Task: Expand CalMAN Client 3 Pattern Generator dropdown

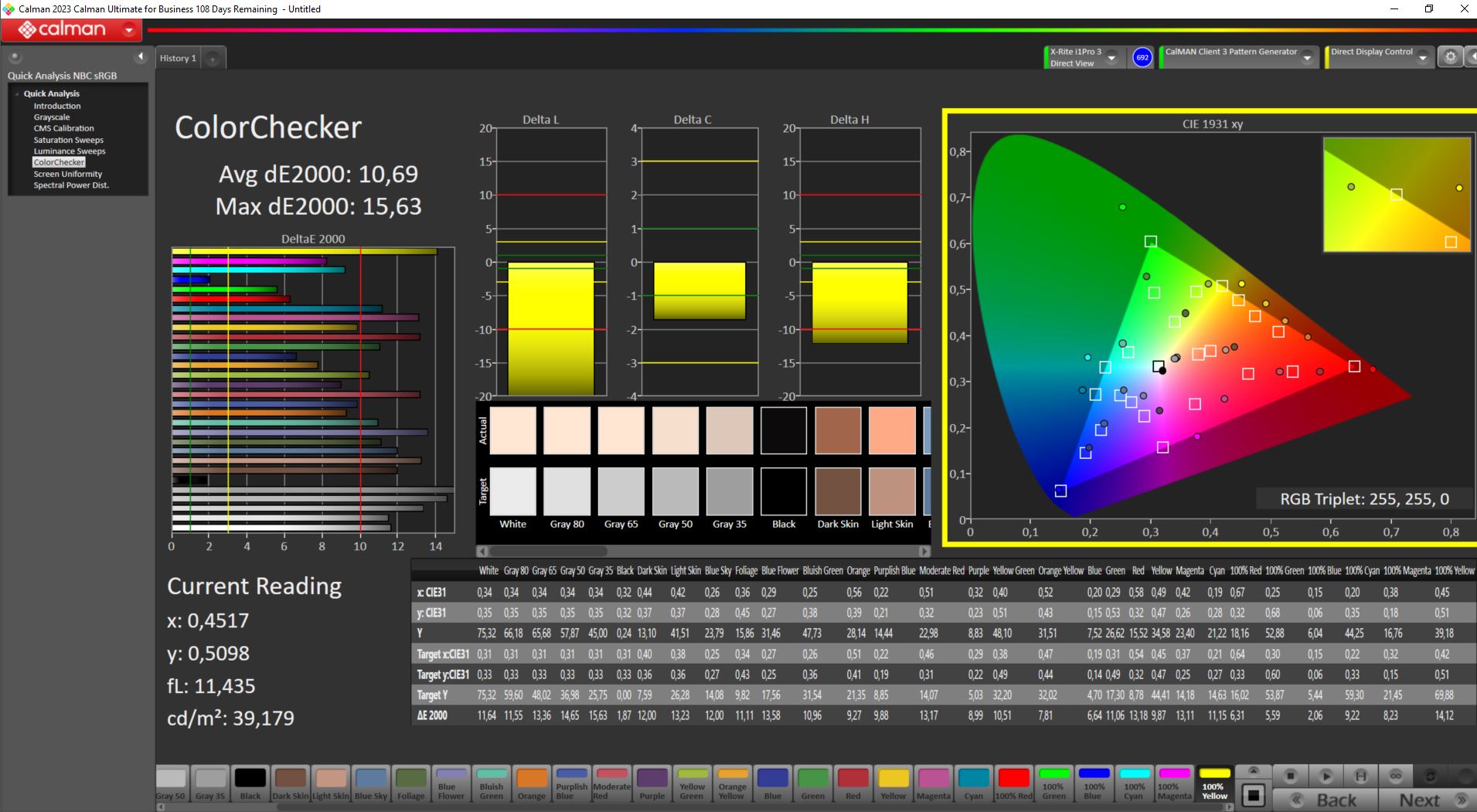Action: pyautogui.click(x=1307, y=58)
